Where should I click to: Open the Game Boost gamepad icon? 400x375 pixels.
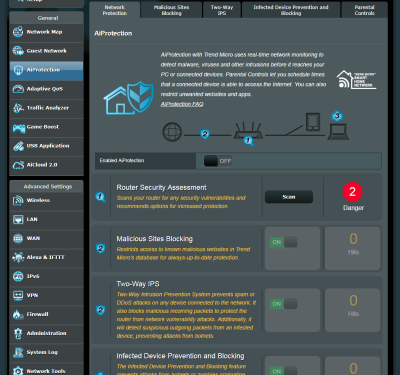(x=18, y=127)
